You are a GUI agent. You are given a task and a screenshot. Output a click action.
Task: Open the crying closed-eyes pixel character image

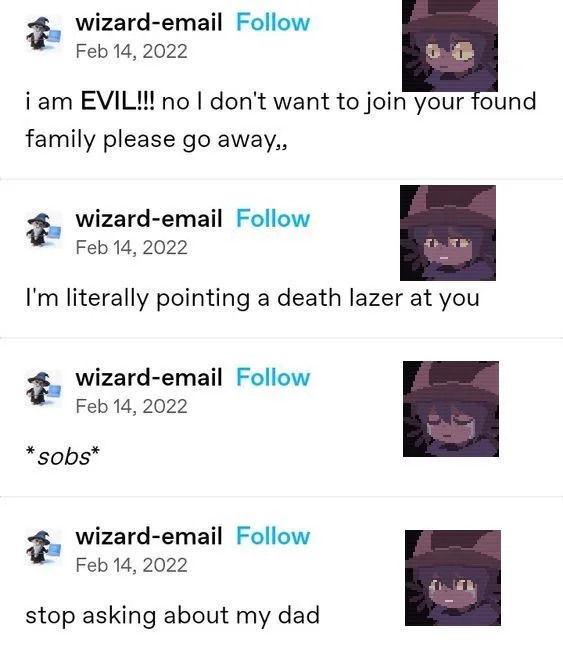pyautogui.click(x=451, y=409)
